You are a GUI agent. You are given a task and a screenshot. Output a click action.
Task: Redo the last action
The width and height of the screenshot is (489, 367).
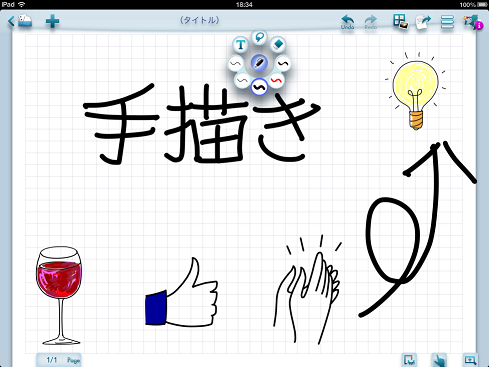(x=371, y=22)
